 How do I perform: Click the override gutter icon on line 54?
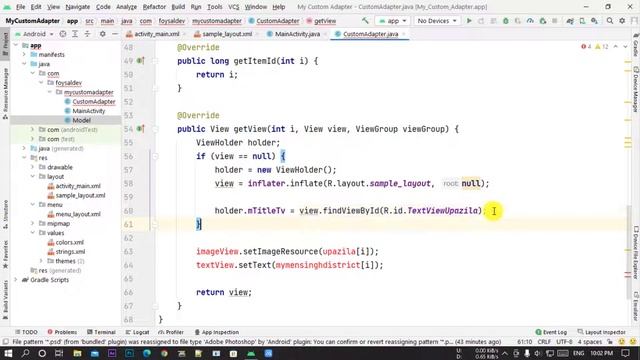tap(140, 129)
